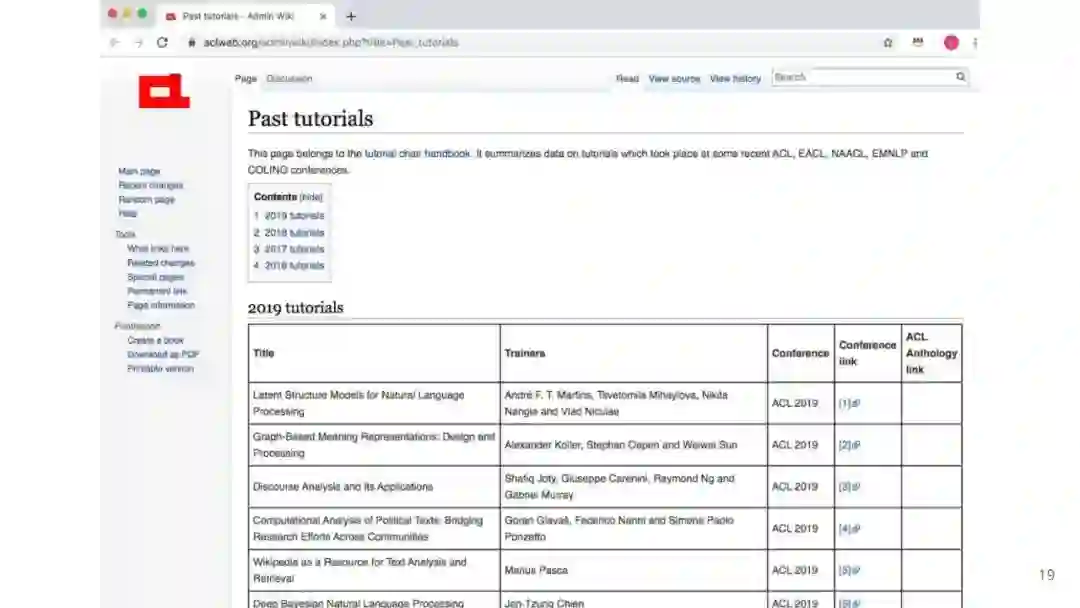Open Special pages in sidebar
The image size is (1080, 608).
[x=155, y=277]
